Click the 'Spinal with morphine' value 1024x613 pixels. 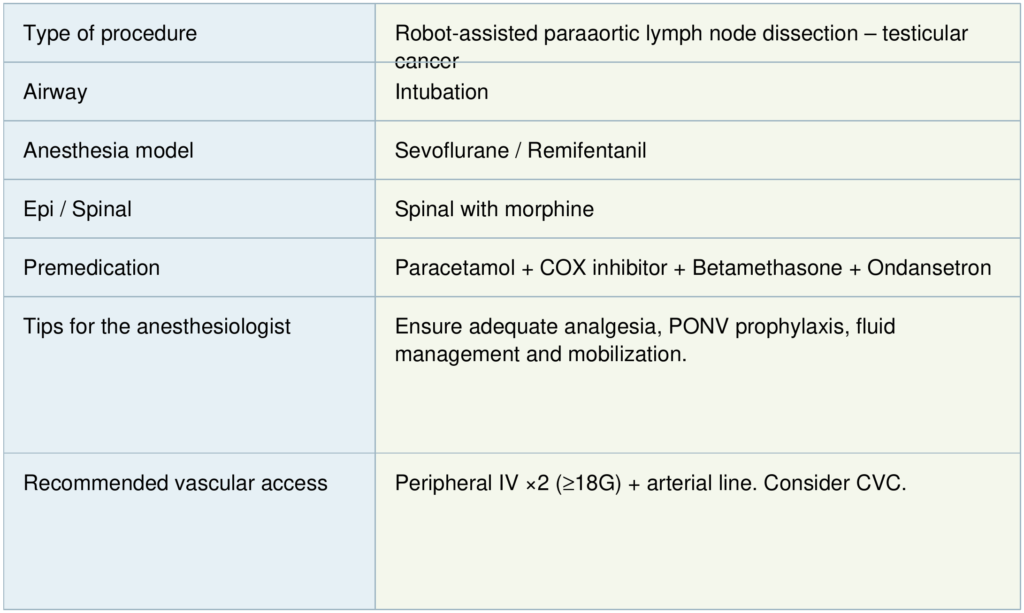[494, 209]
